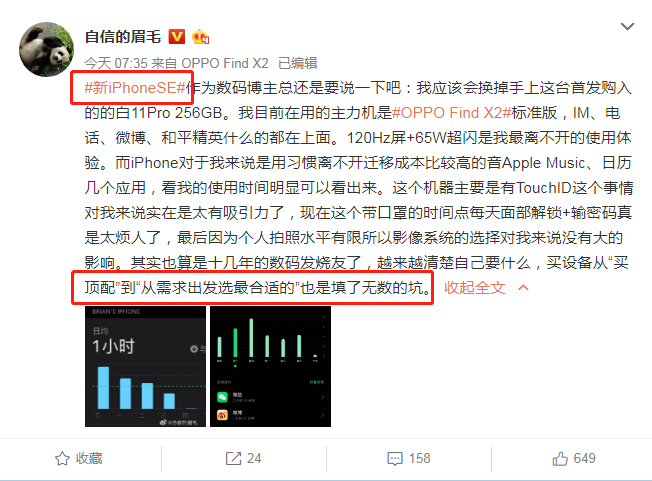Click the comment bubble icon
652x481 pixels.
pyautogui.click(x=395, y=459)
